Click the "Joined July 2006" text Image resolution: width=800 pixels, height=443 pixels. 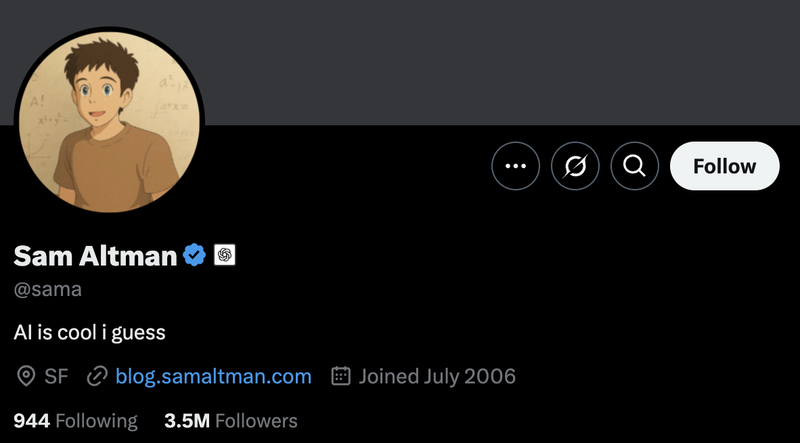(437, 377)
